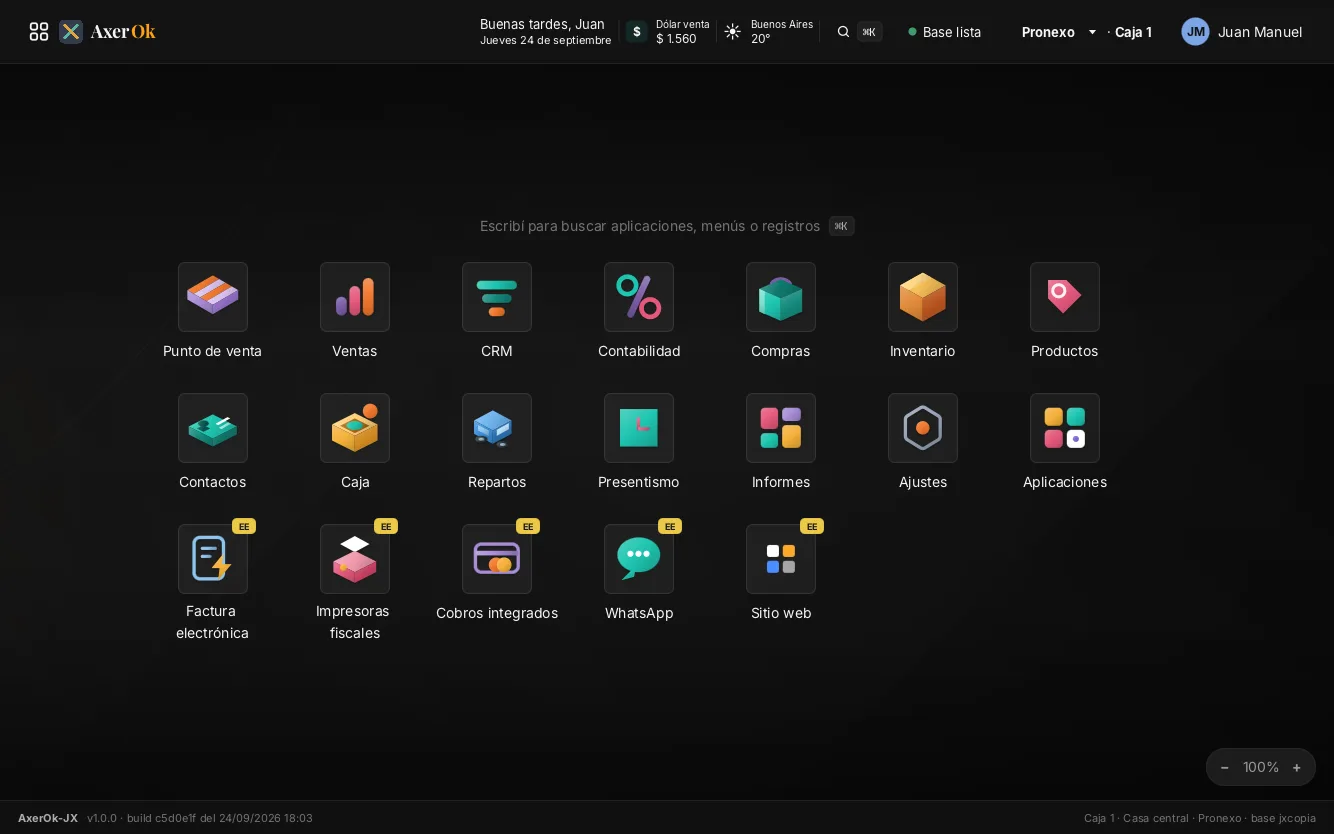This screenshot has height=834, width=1334.
Task: Open the Repartos delivery app
Action: click(x=497, y=428)
